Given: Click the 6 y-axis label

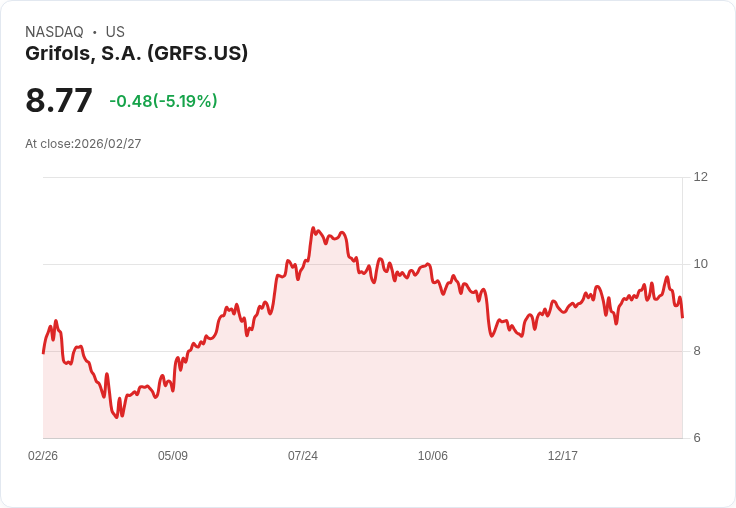Looking at the screenshot, I should 697,438.
